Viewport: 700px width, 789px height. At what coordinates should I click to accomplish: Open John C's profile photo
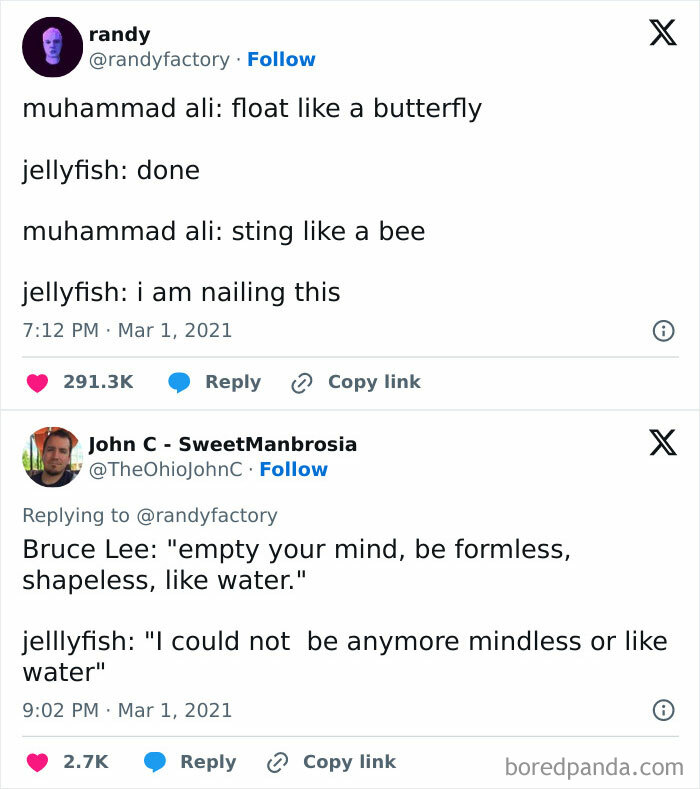tap(51, 457)
